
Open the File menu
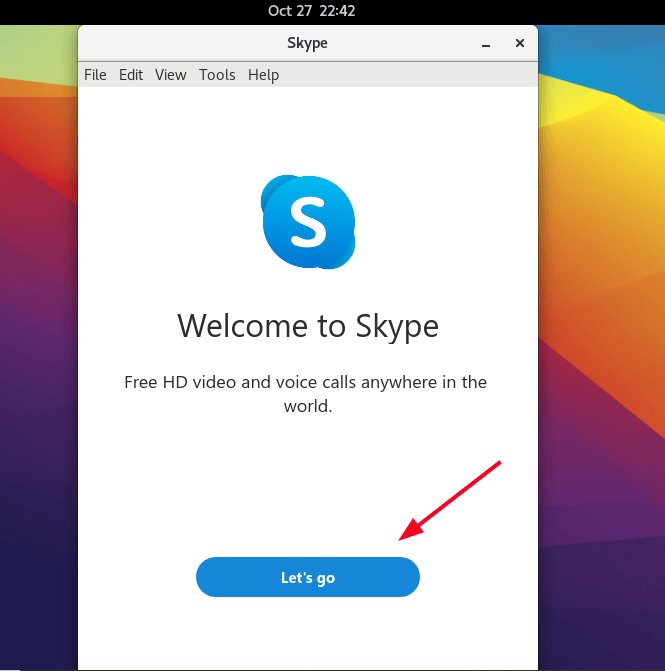95,75
